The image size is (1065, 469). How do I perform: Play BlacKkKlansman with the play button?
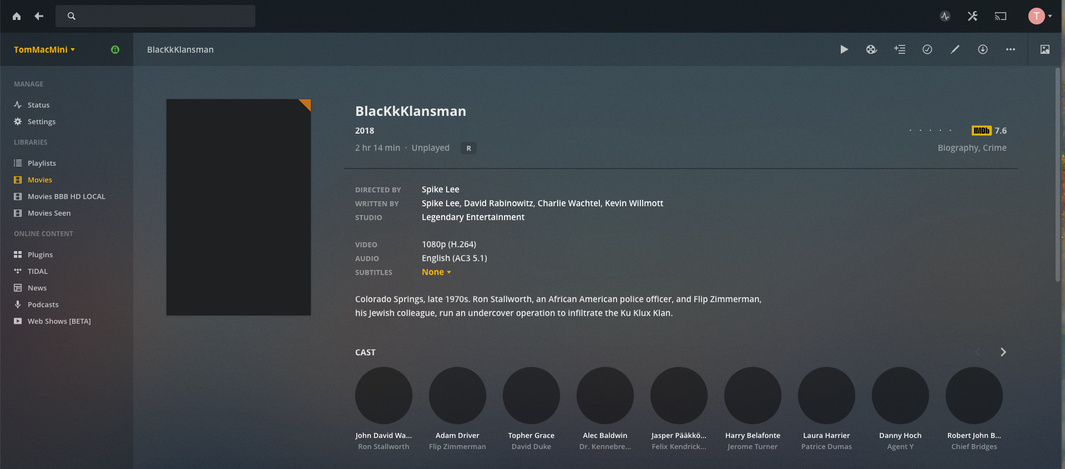(x=844, y=50)
